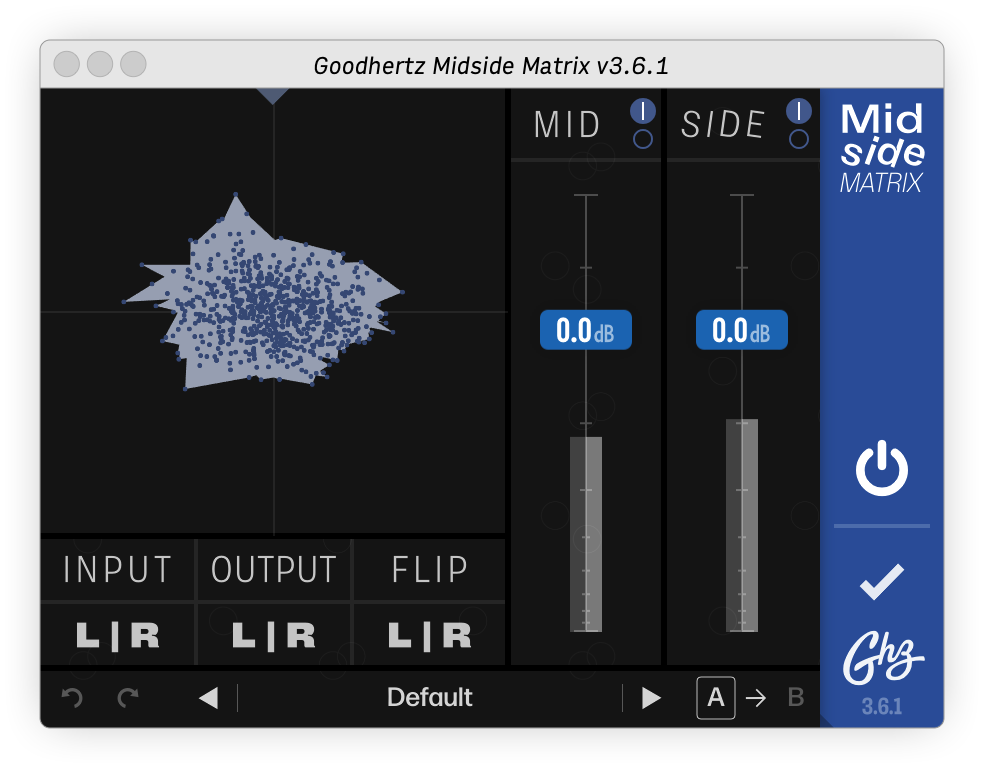Screen dimensions: 984x768
Task: Enable the Side channel on button
Action: tap(799, 111)
